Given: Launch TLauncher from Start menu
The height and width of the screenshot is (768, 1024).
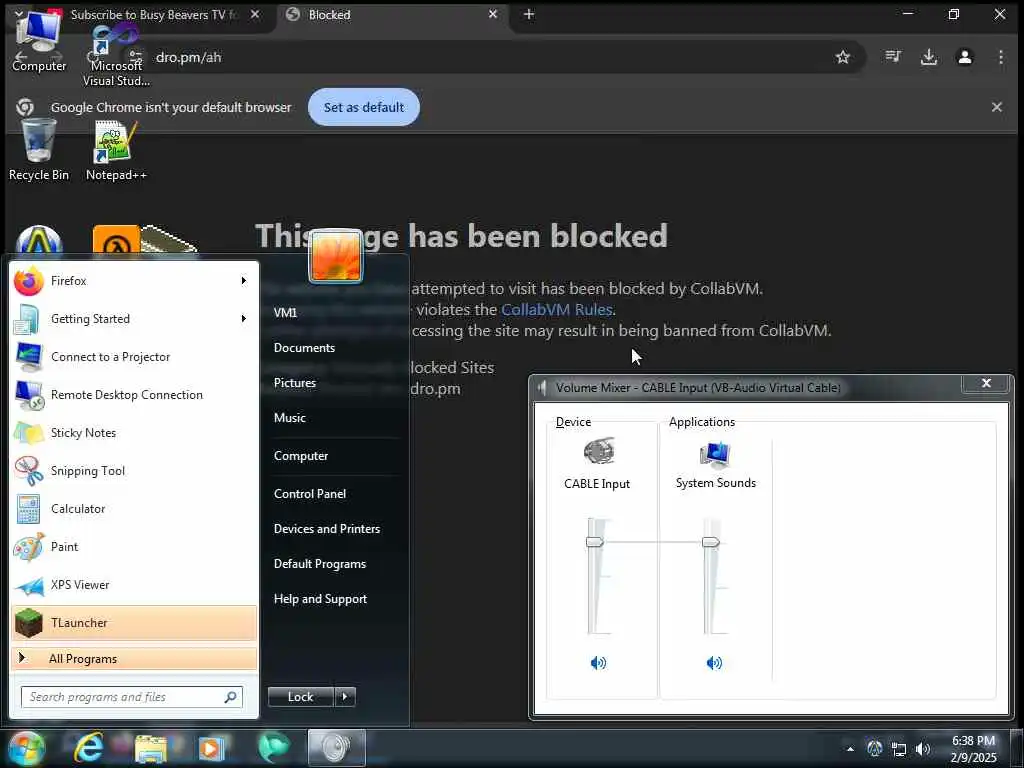Looking at the screenshot, I should pyautogui.click(x=134, y=623).
